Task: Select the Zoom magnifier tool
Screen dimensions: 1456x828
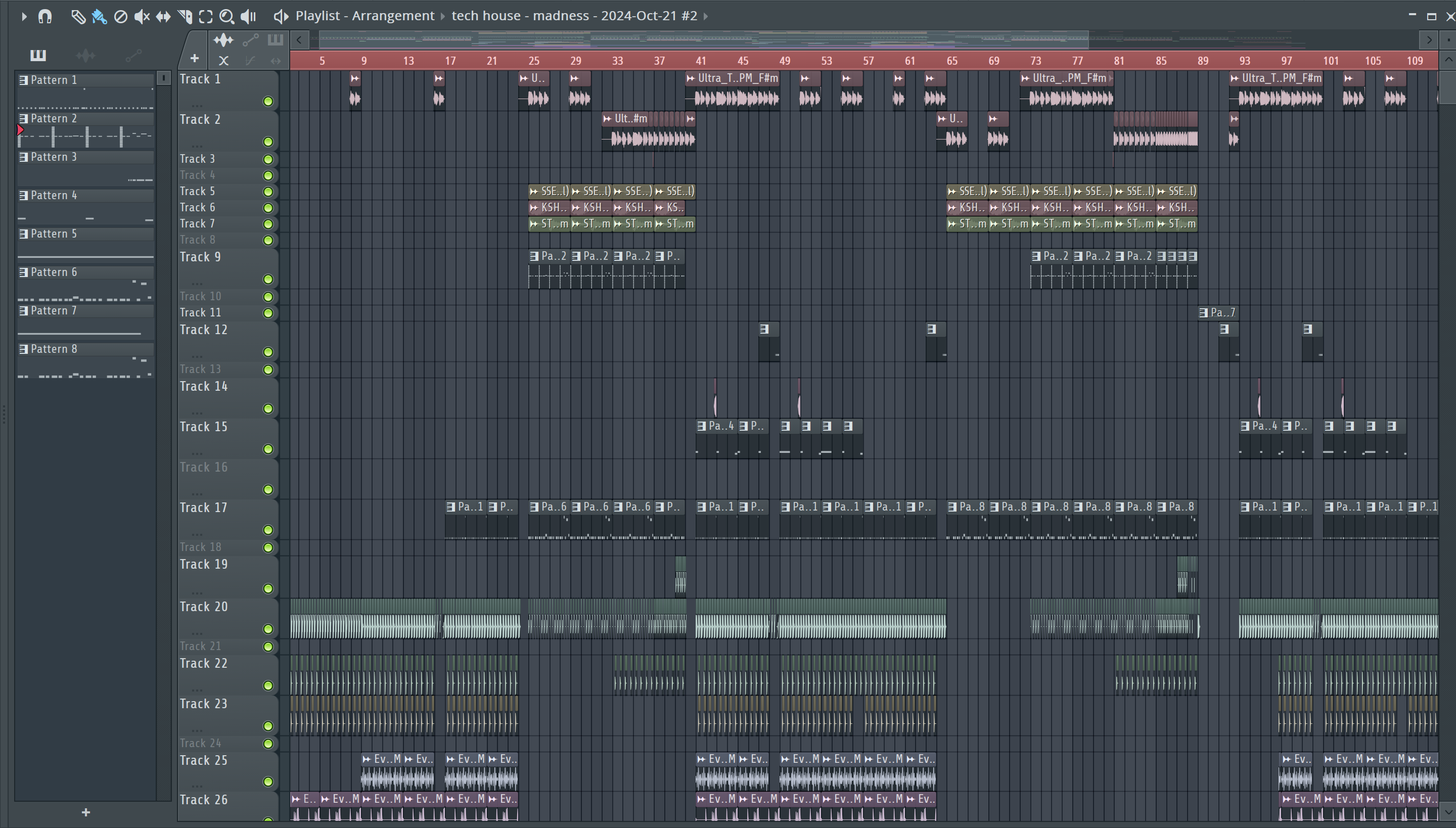Action: [227, 16]
